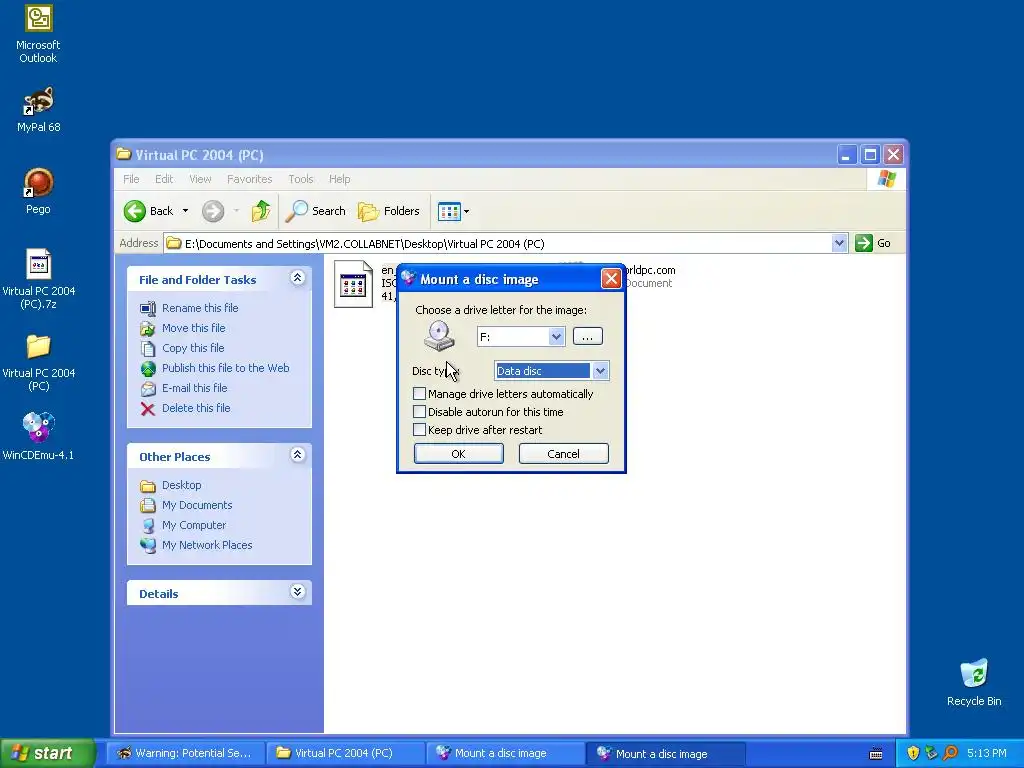Click on-screen keyboard tray icon
The width and height of the screenshot is (1024, 768).
coord(876,754)
